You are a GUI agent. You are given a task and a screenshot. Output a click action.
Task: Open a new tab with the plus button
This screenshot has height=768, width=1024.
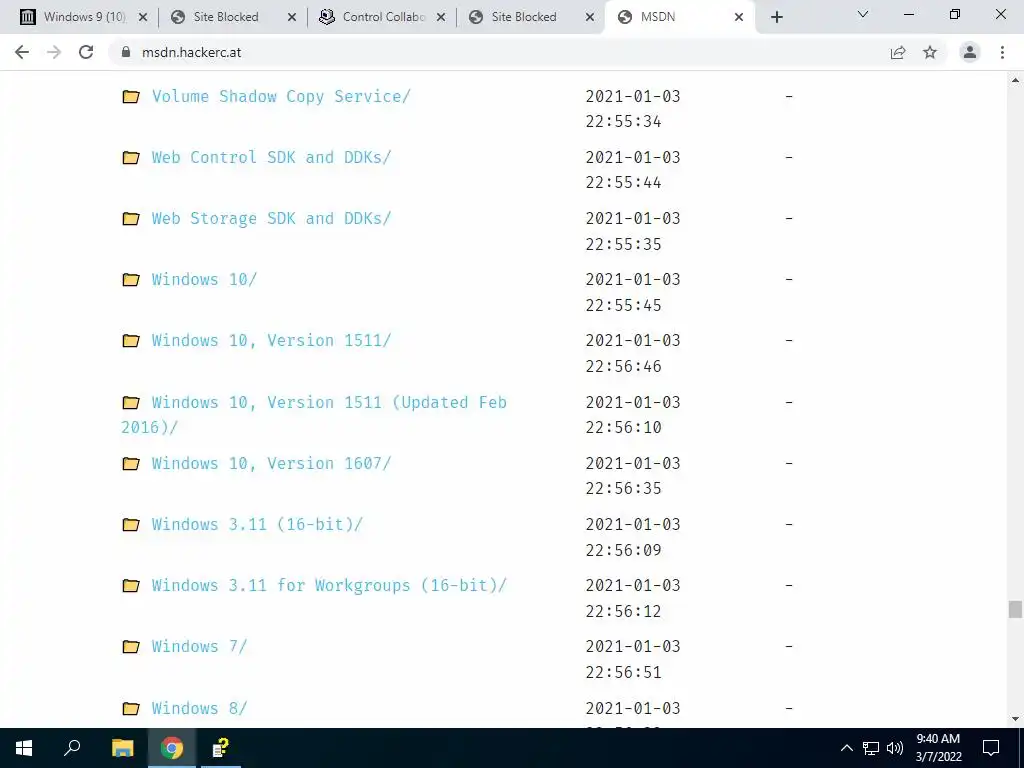pos(776,17)
